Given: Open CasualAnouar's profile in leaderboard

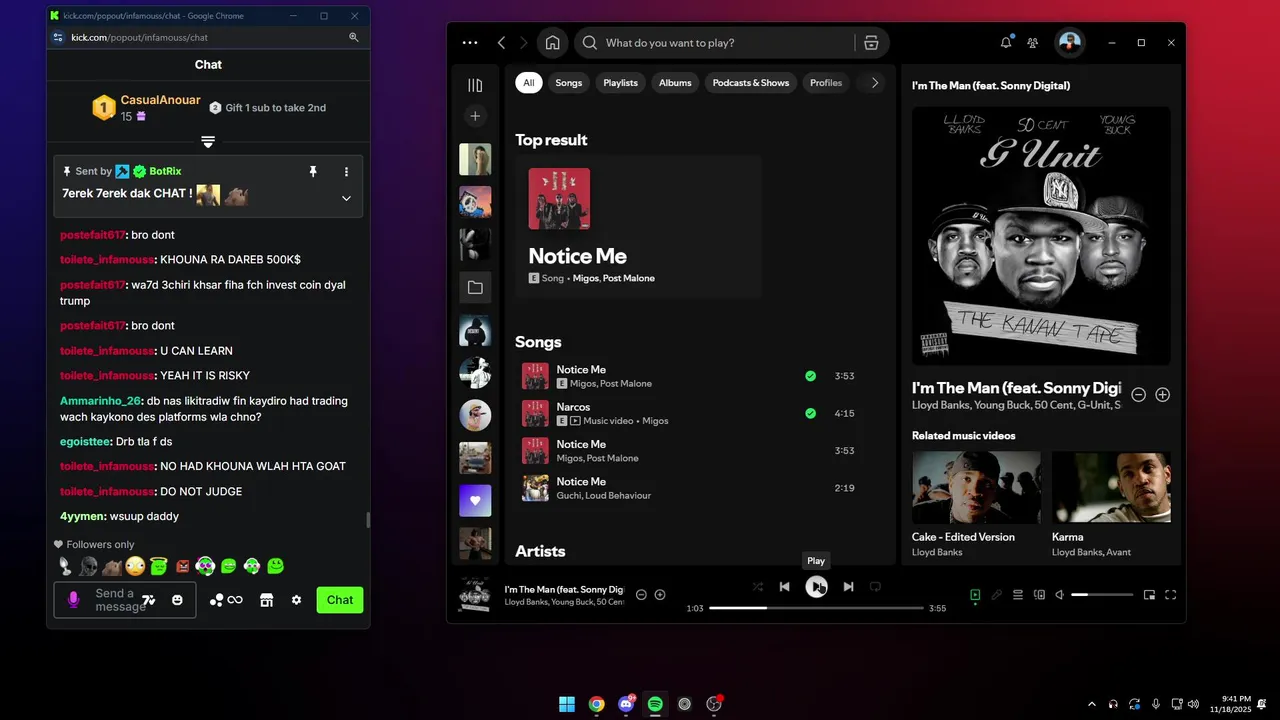Looking at the screenshot, I should click(x=160, y=100).
